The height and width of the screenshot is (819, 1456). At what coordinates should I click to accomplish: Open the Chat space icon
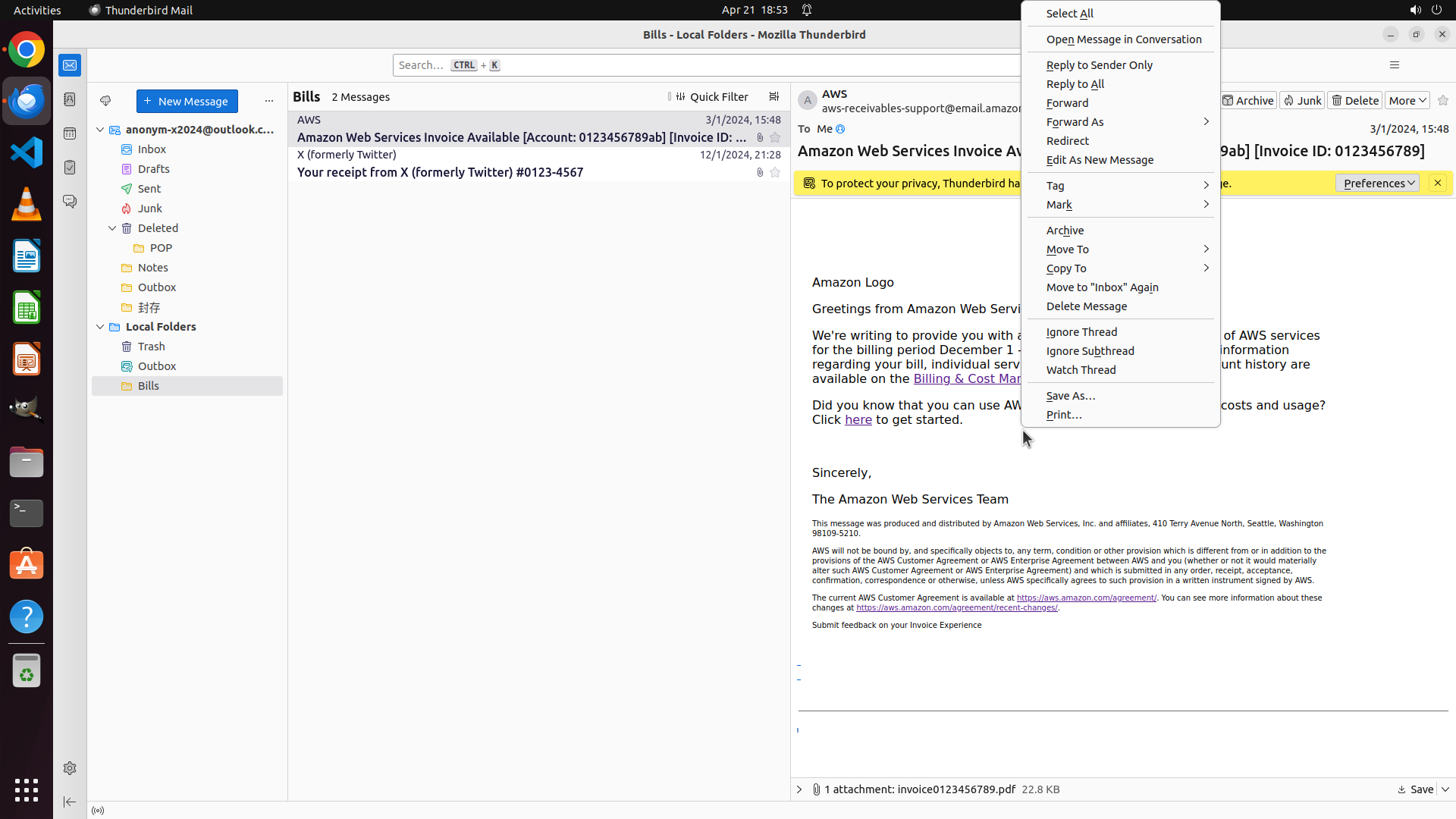(70, 202)
